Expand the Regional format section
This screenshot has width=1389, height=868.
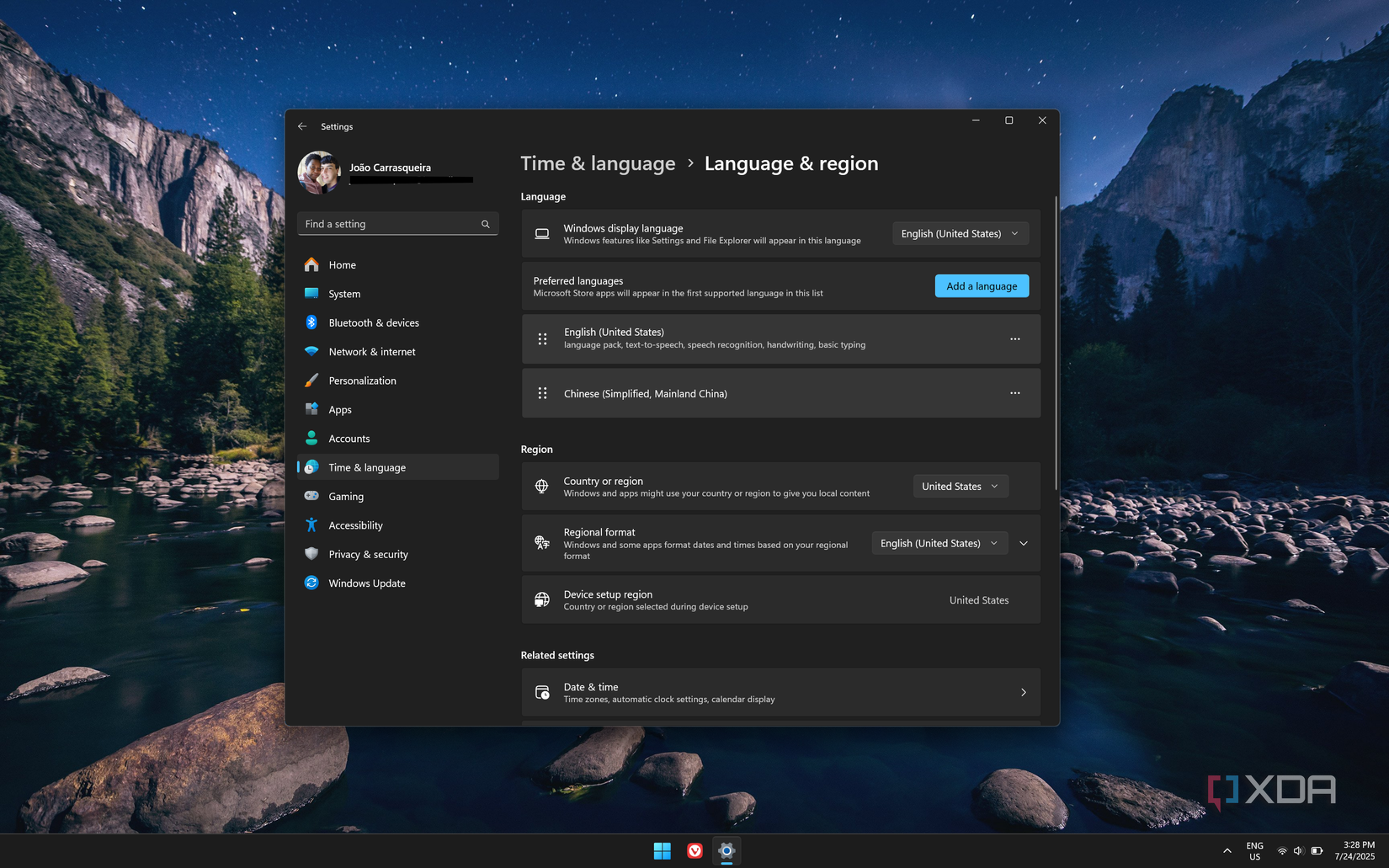point(1024,543)
